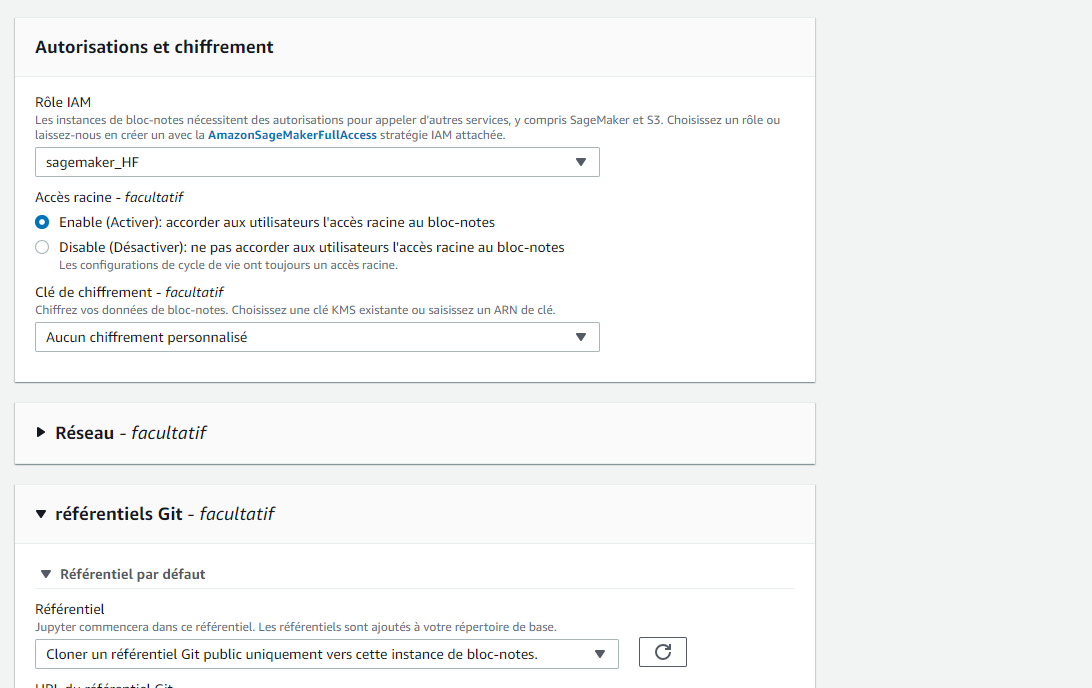Click the arrow on the repository clone dropdown

(598, 652)
